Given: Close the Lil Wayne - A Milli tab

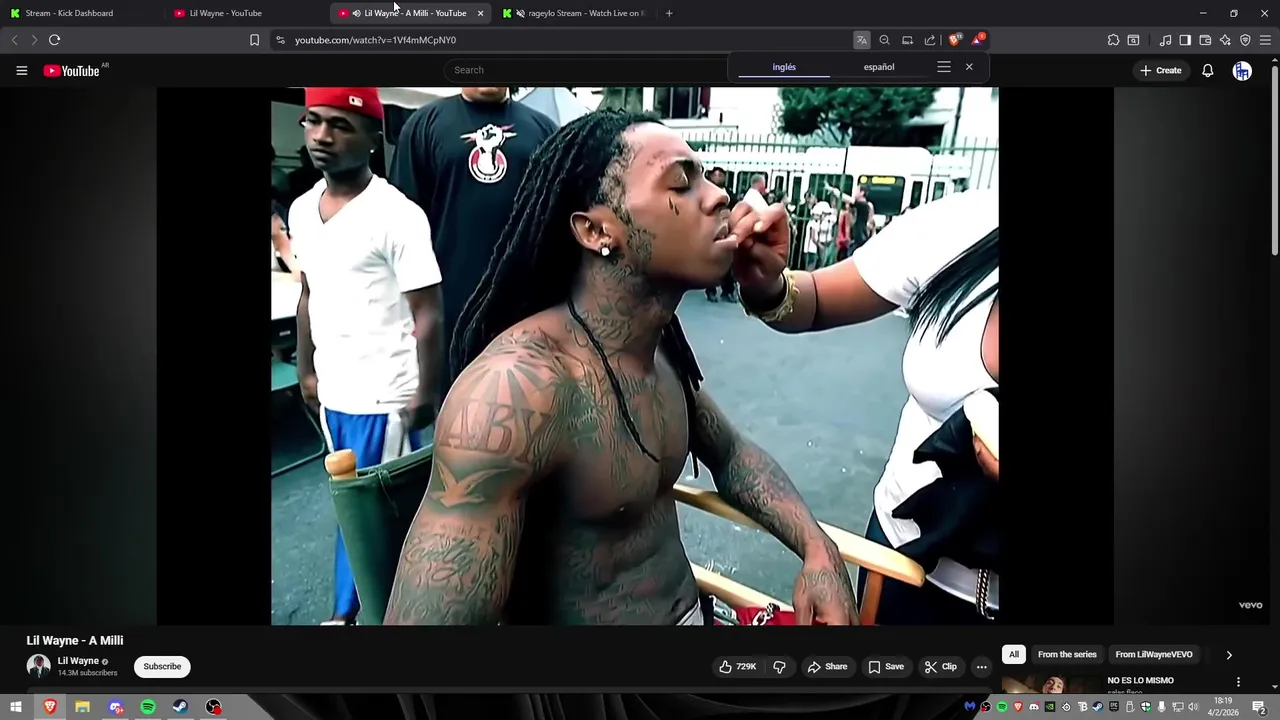Looking at the screenshot, I should coord(480,13).
